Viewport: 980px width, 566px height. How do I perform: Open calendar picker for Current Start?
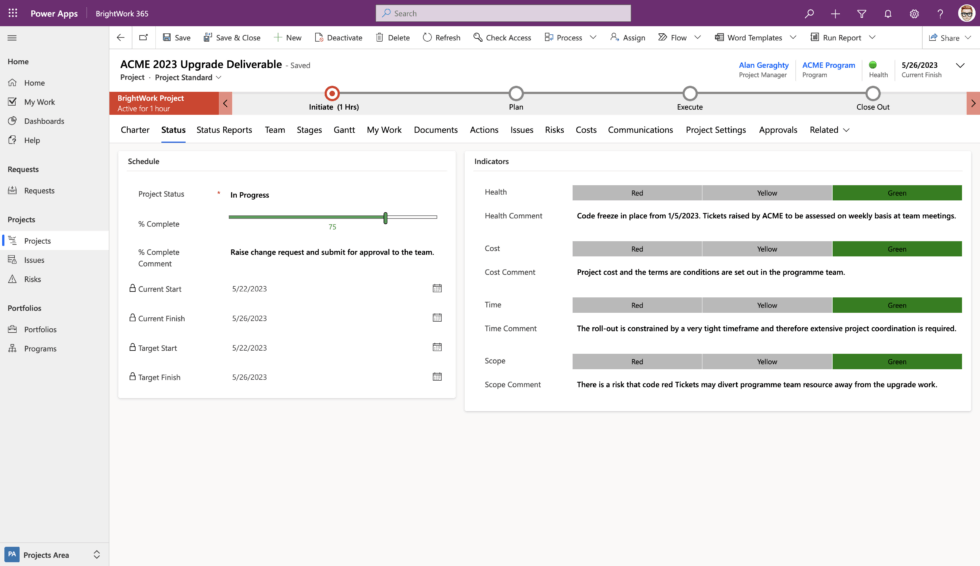pyautogui.click(x=437, y=288)
